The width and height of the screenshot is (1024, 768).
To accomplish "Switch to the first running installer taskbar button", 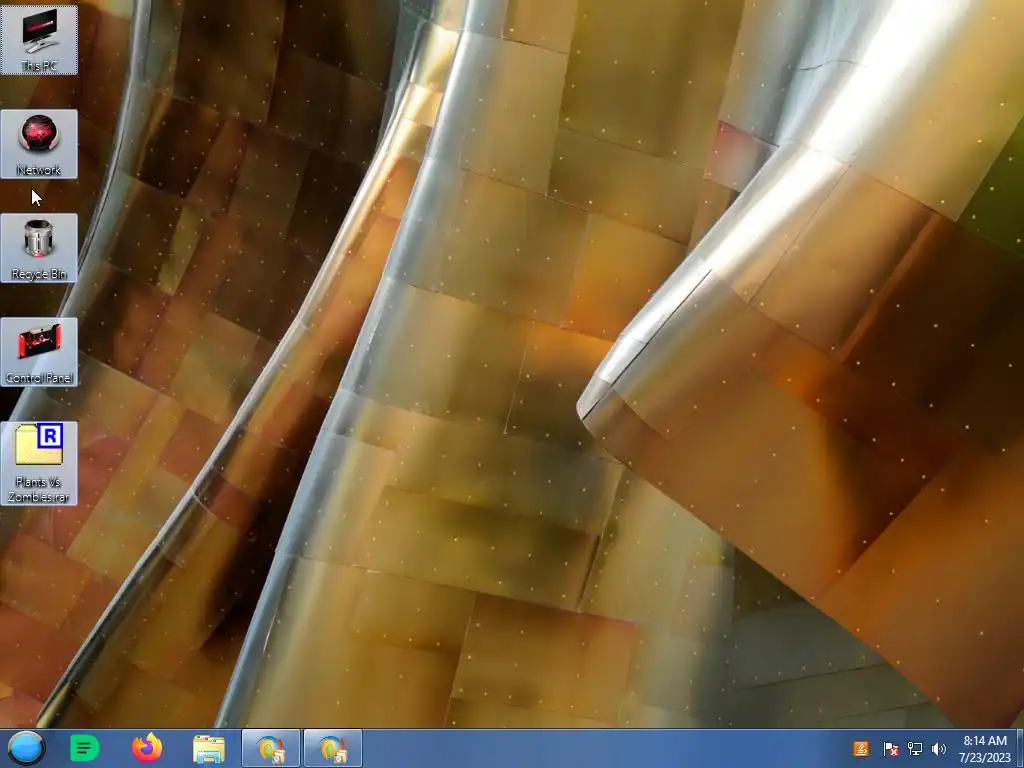I will (271, 748).
